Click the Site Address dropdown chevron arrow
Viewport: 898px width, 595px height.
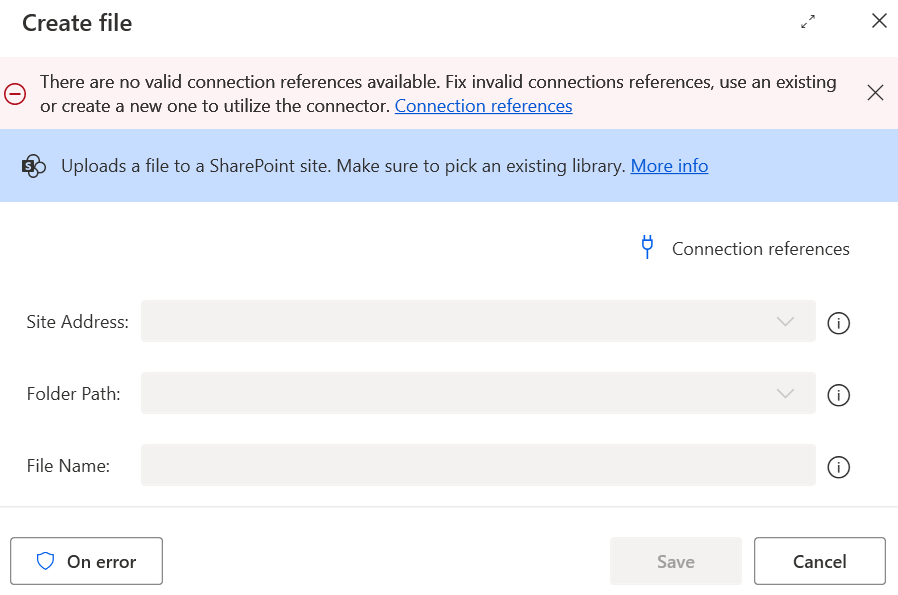coord(785,321)
